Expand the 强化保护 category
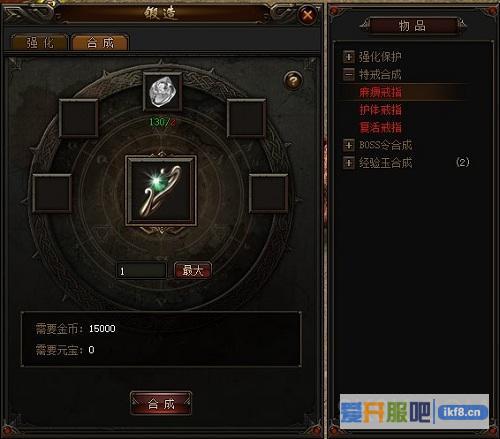Viewport: 500px width, 439px height. tap(349, 57)
